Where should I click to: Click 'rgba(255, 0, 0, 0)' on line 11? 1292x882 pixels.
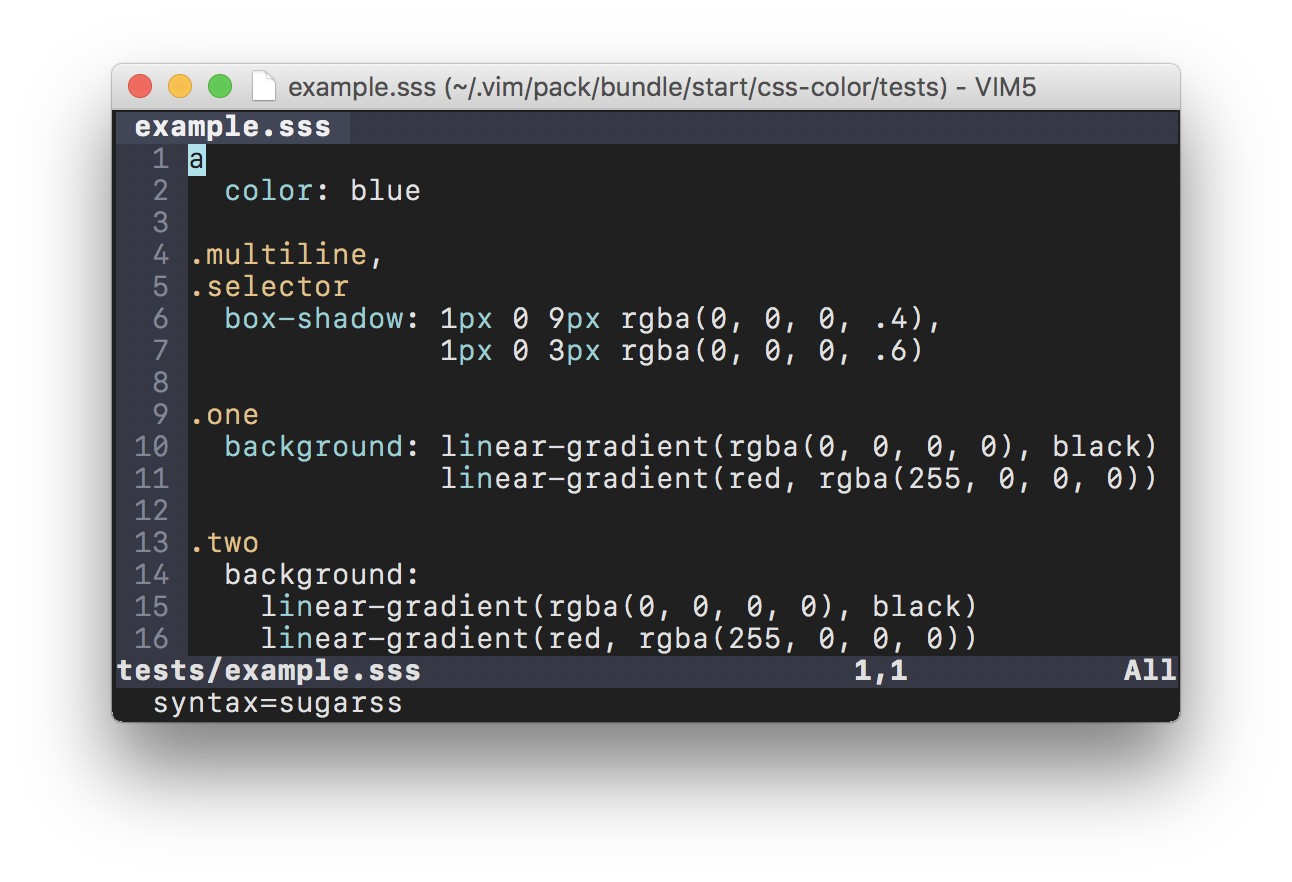[x=979, y=479]
